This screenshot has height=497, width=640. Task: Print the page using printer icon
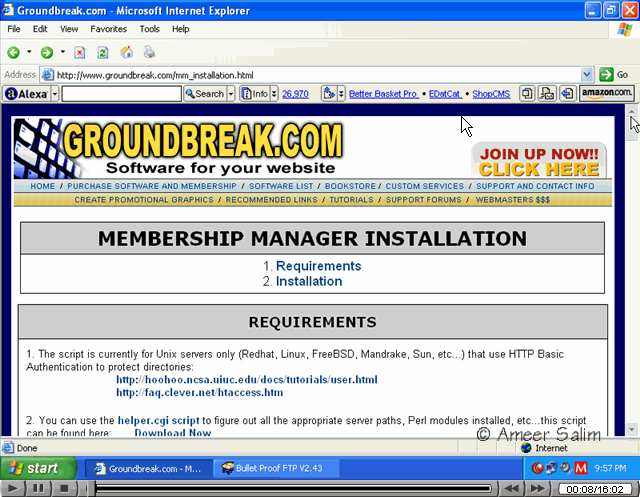coord(149,52)
